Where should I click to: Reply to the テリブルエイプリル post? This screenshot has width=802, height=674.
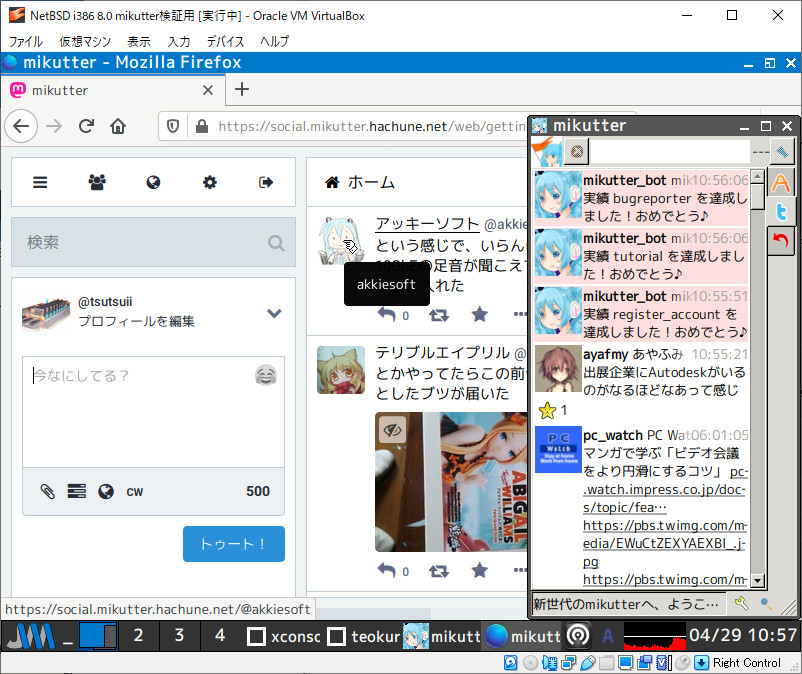[x=387, y=570]
